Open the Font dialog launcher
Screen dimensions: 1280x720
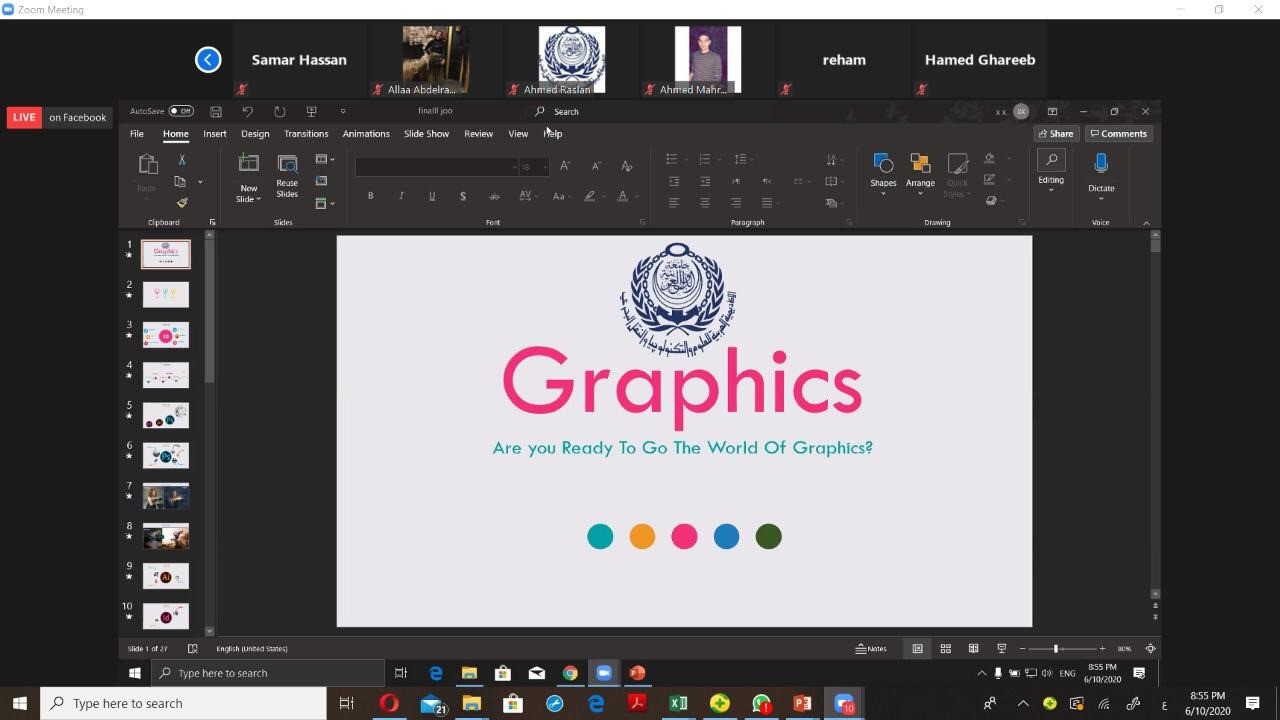coord(642,222)
